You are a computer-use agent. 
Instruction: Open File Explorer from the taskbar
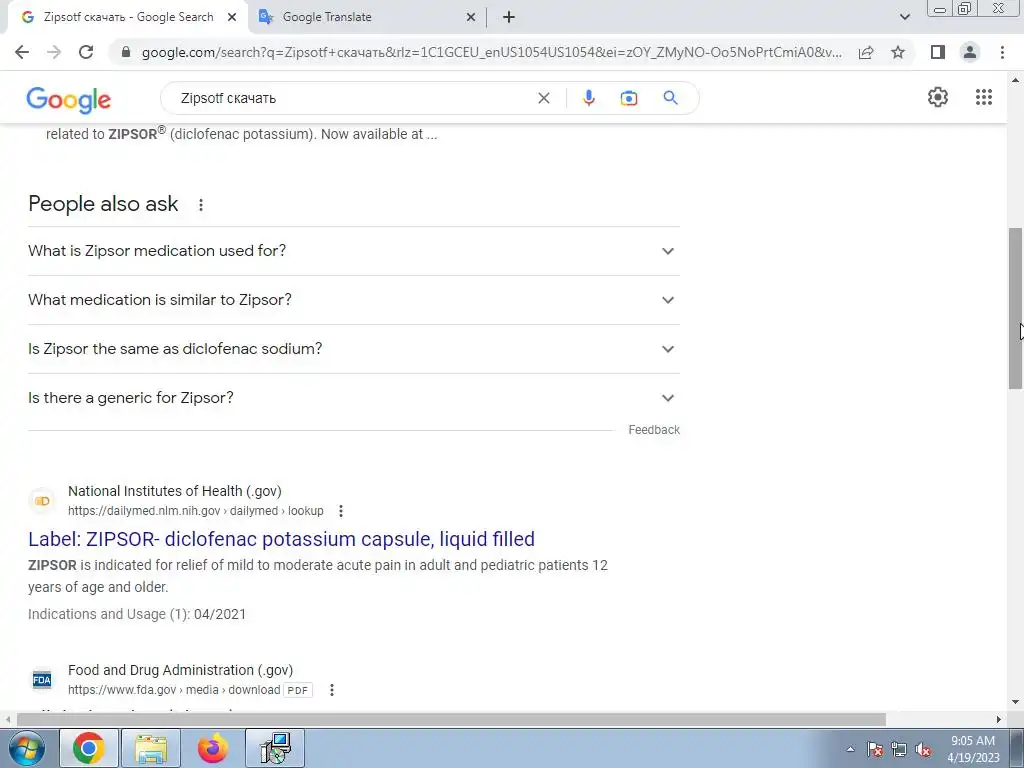[151, 748]
